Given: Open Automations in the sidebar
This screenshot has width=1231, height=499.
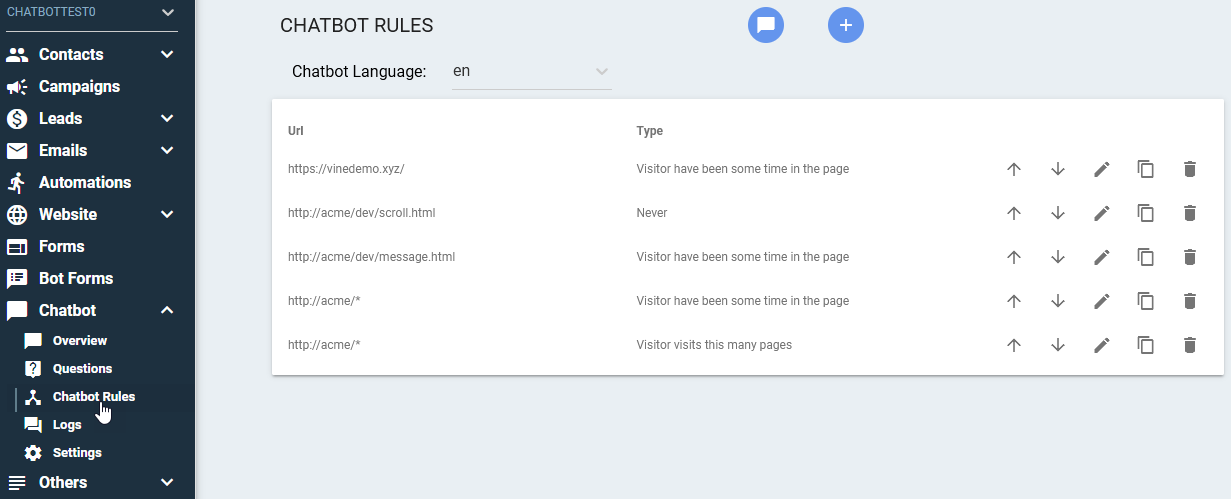Looking at the screenshot, I should click(x=85, y=182).
